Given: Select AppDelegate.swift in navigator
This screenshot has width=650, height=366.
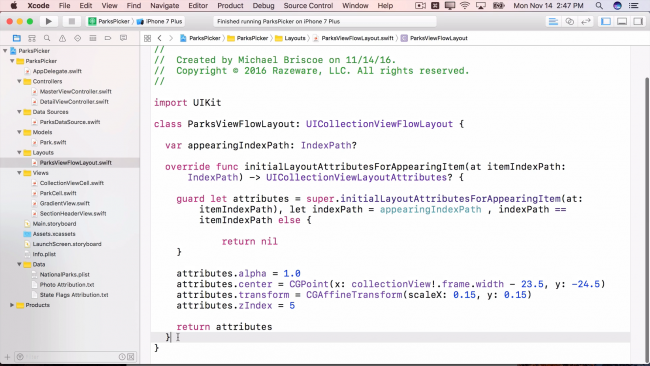Looking at the screenshot, I should 57,71.
